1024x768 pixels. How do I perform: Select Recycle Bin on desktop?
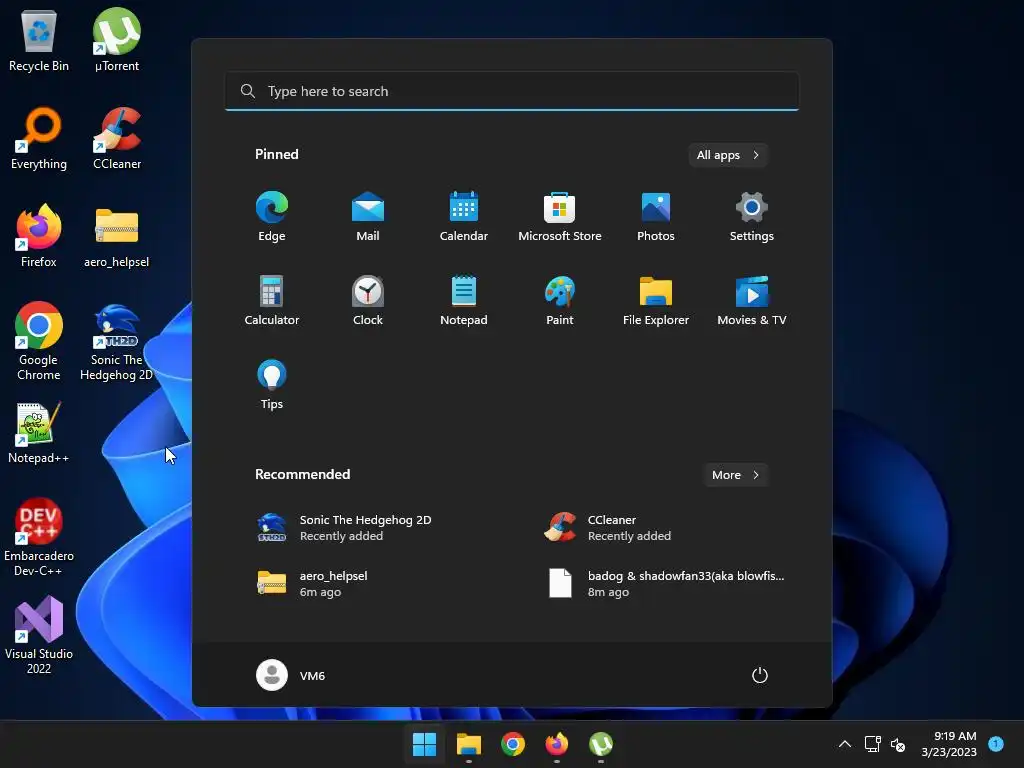[x=39, y=40]
